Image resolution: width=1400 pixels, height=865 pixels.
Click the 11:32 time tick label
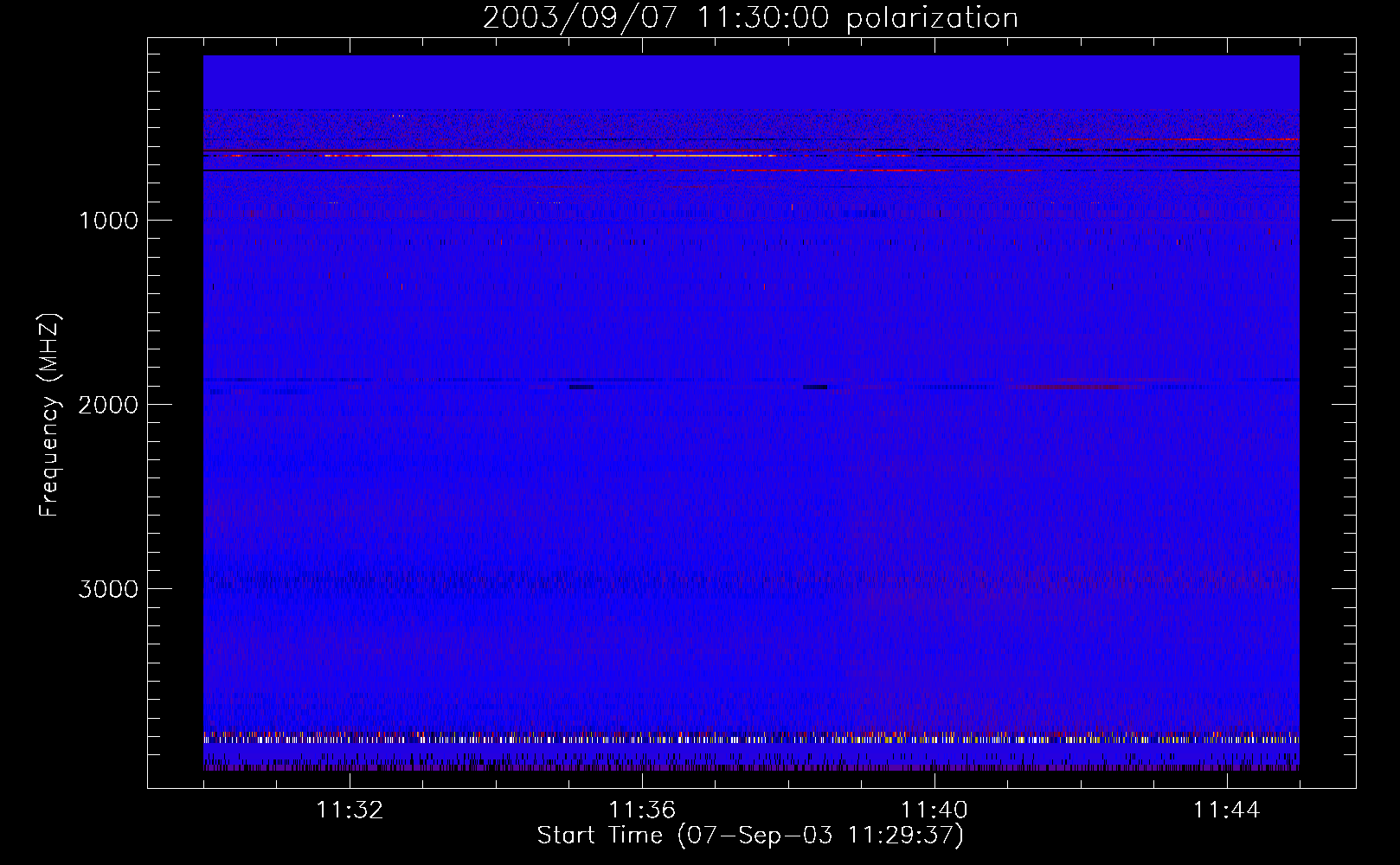pyautogui.click(x=350, y=811)
